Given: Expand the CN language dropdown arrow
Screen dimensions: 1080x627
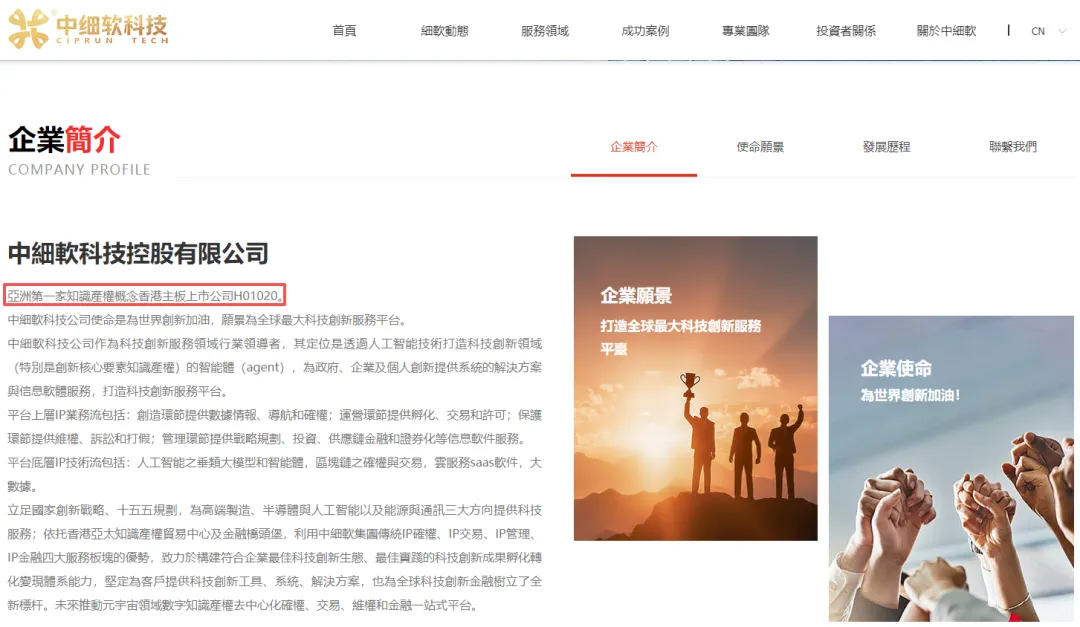Looking at the screenshot, I should click(1062, 31).
